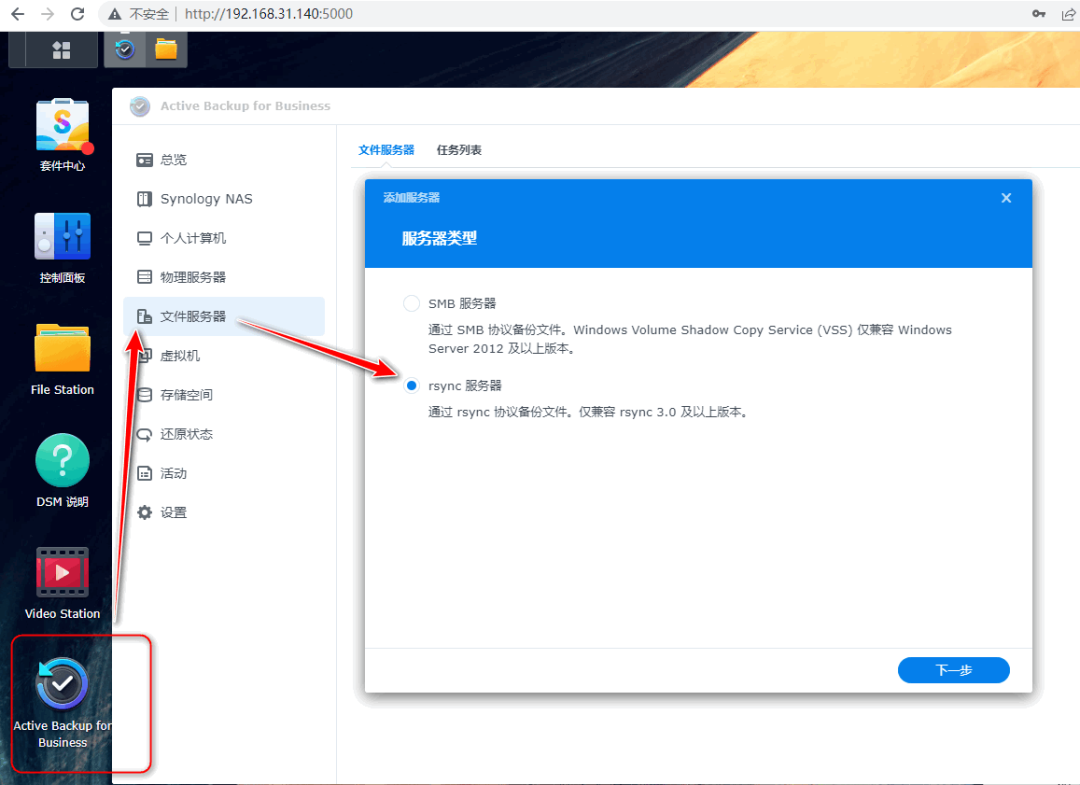1080x785 pixels.
Task: Click the saved password key icon
Action: tap(1039, 14)
